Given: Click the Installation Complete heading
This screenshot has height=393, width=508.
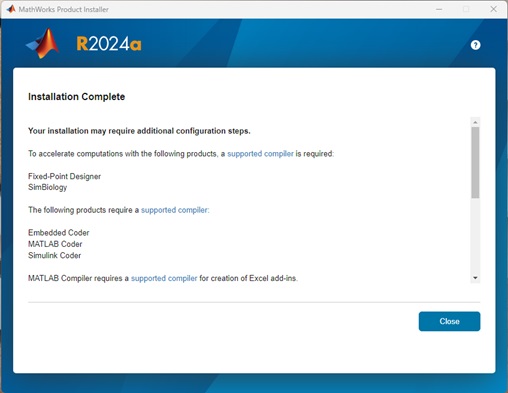Looking at the screenshot, I should point(76,97).
